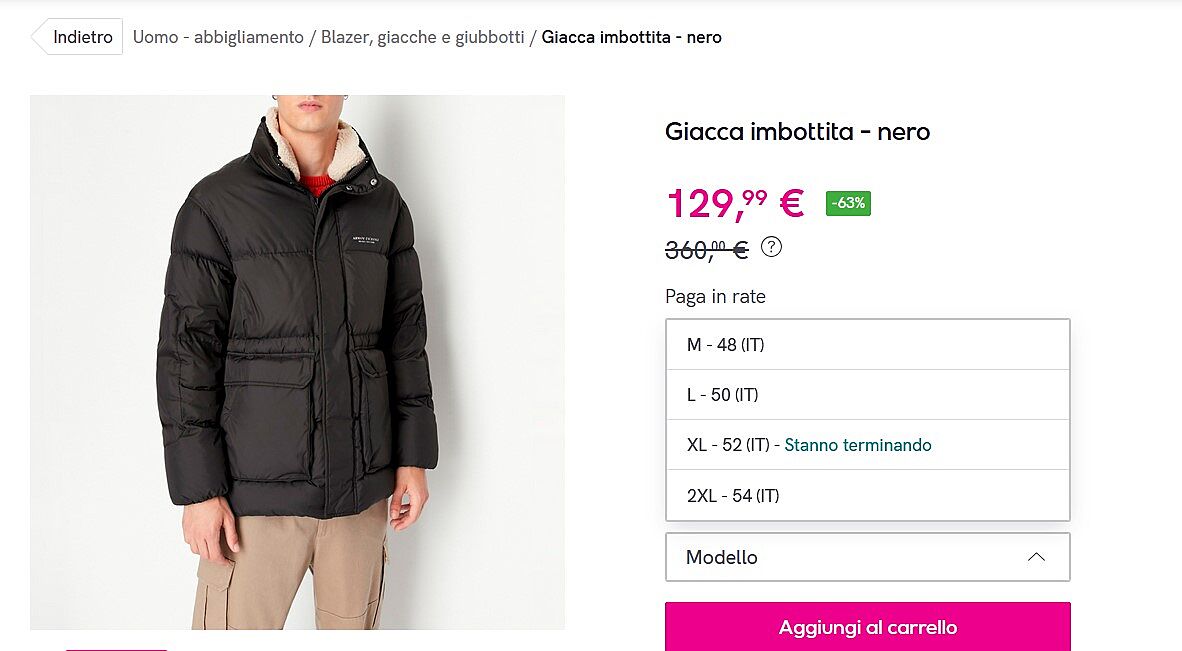1182x651 pixels.
Task: Click the crossed-out 360,00 € price
Action: click(706, 248)
